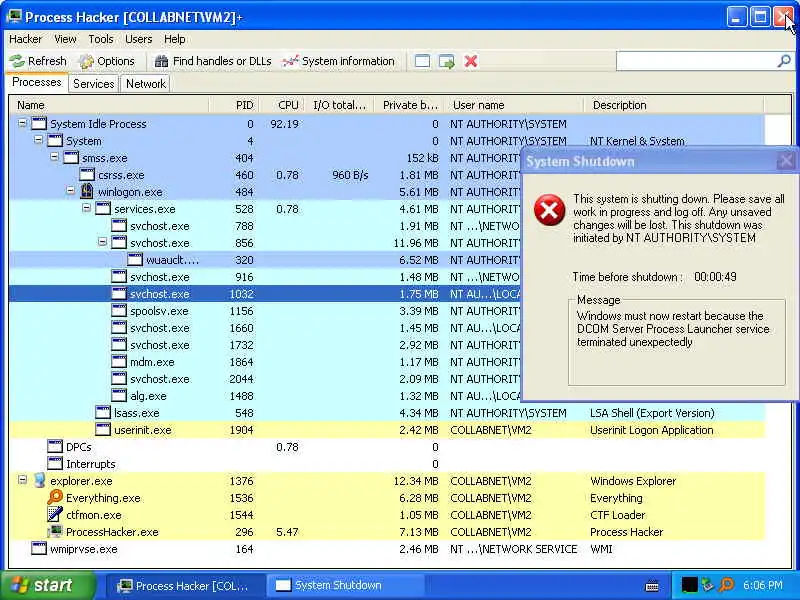This screenshot has height=600, width=800.
Task: Click the wuauclt process icon
Action: click(x=135, y=260)
